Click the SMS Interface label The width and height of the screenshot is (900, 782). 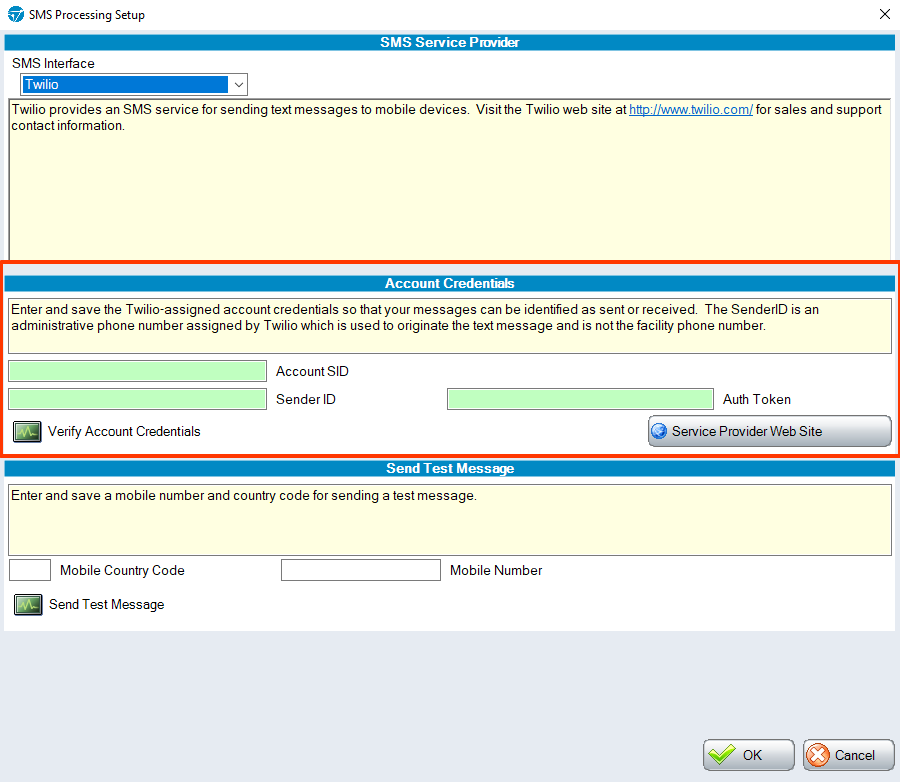coord(53,64)
